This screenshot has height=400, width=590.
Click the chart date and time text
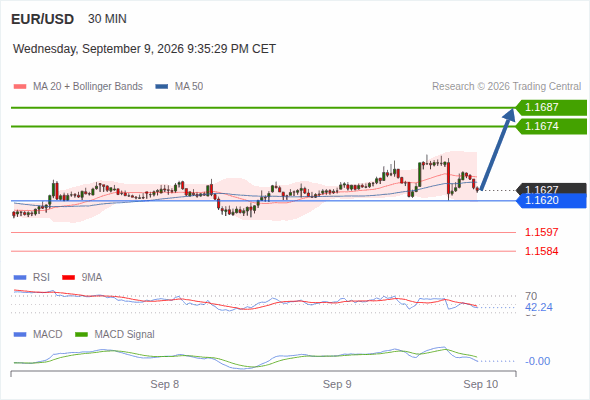[x=144, y=49]
